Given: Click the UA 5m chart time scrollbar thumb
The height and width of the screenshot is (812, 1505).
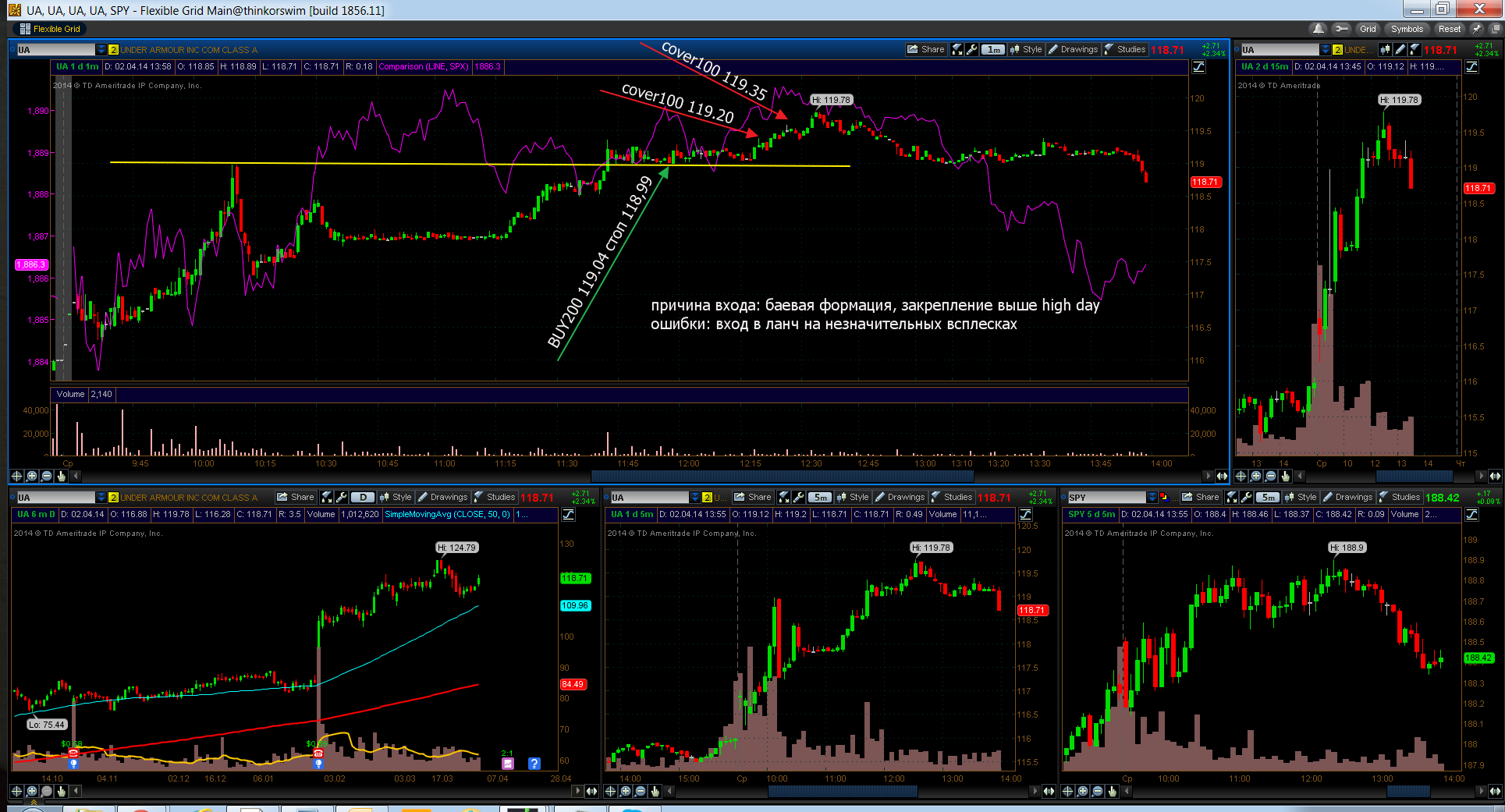Looking at the screenshot, I should (843, 791).
